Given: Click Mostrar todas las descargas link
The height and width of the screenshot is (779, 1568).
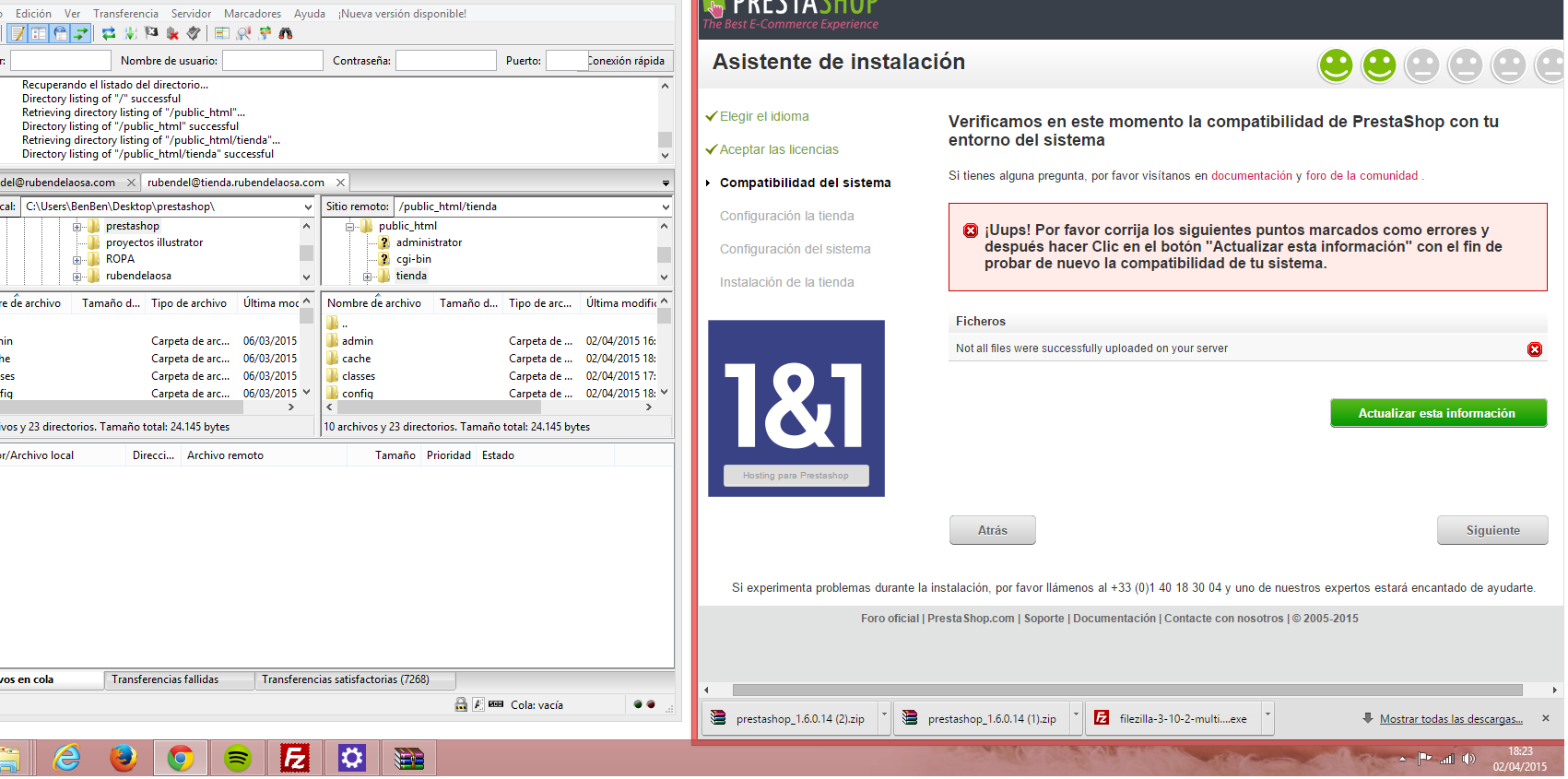Looking at the screenshot, I should coord(1451,719).
